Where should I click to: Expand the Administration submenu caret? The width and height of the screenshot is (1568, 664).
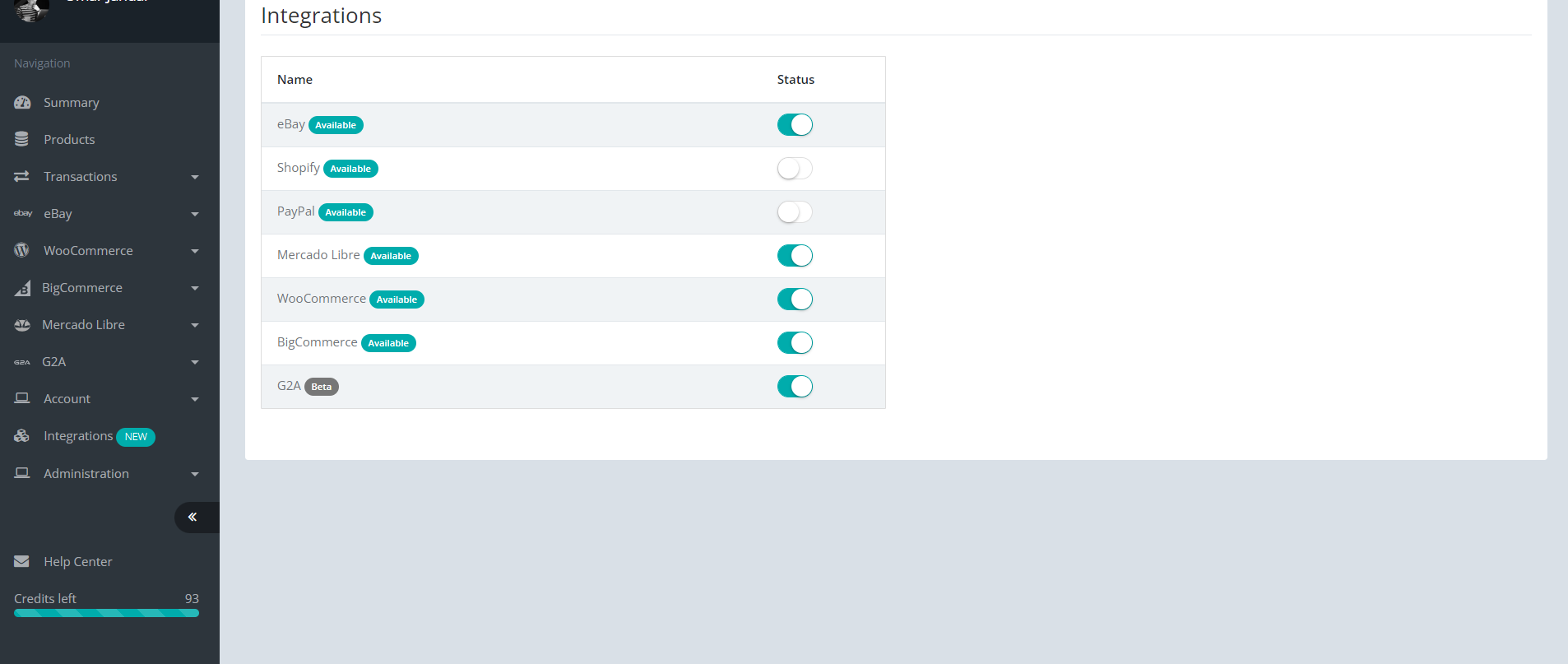point(195,474)
